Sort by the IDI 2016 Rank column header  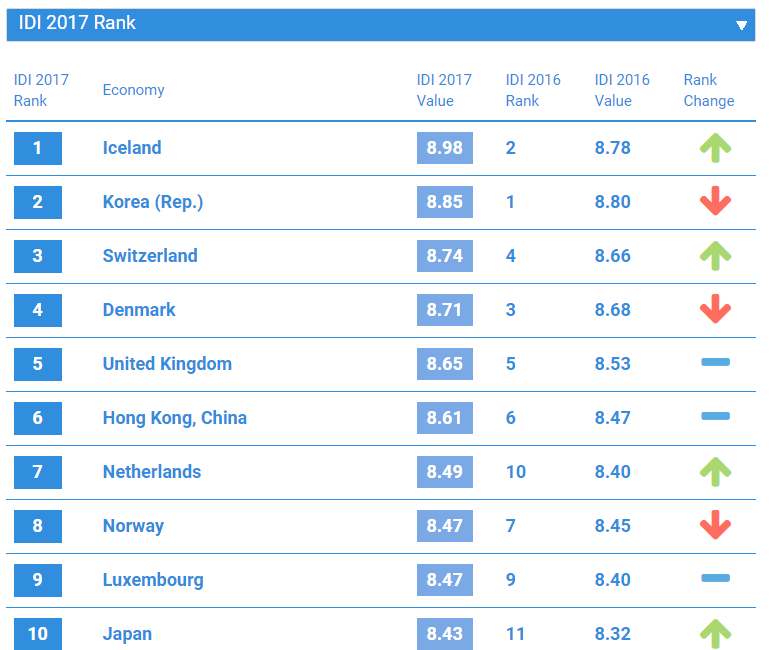click(533, 90)
